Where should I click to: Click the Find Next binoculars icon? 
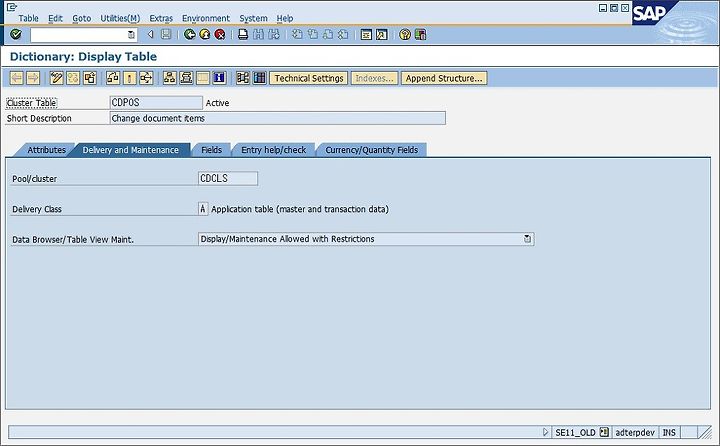[x=274, y=34]
